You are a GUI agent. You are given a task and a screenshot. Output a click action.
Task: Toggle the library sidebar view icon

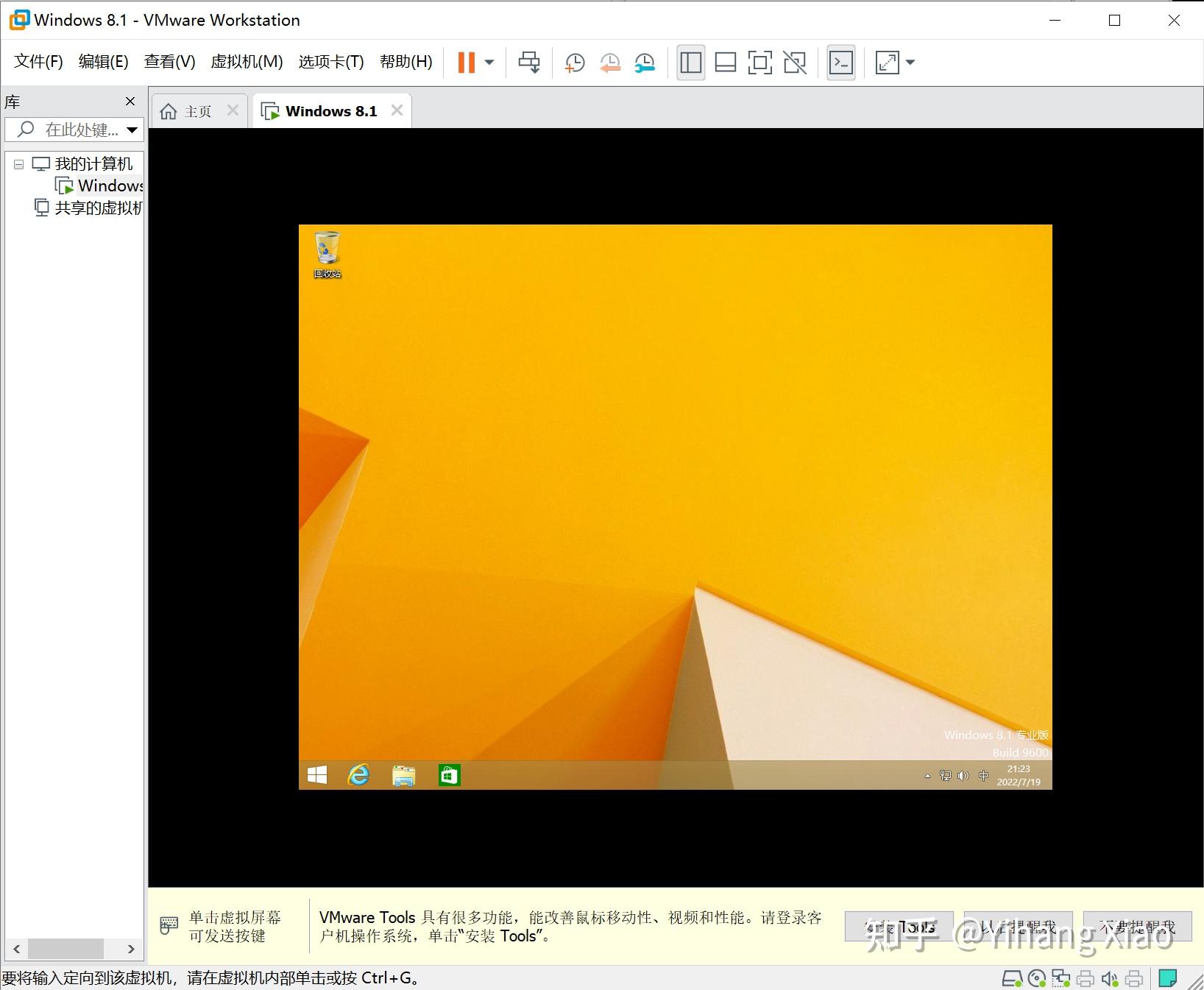tap(690, 63)
